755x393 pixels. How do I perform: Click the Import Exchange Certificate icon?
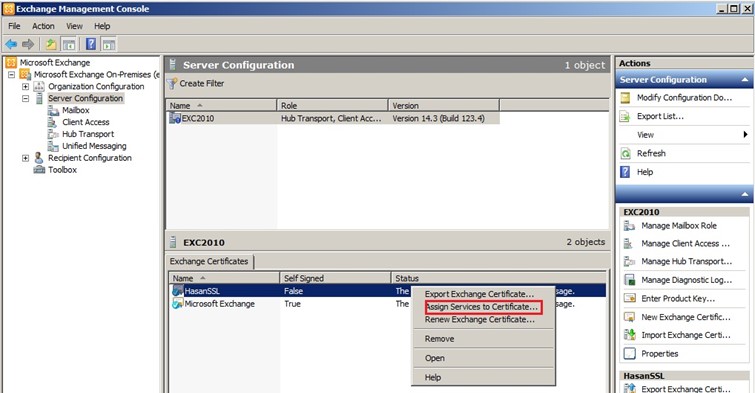click(x=629, y=335)
